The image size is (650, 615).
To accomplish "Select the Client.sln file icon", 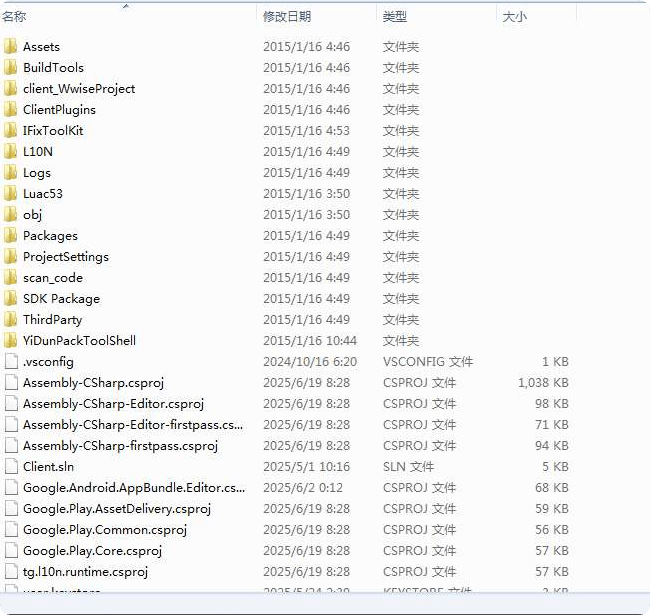I will point(11,467).
